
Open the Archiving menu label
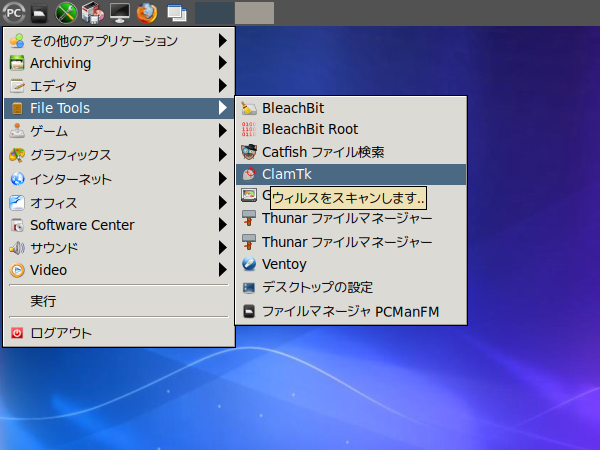[60, 64]
